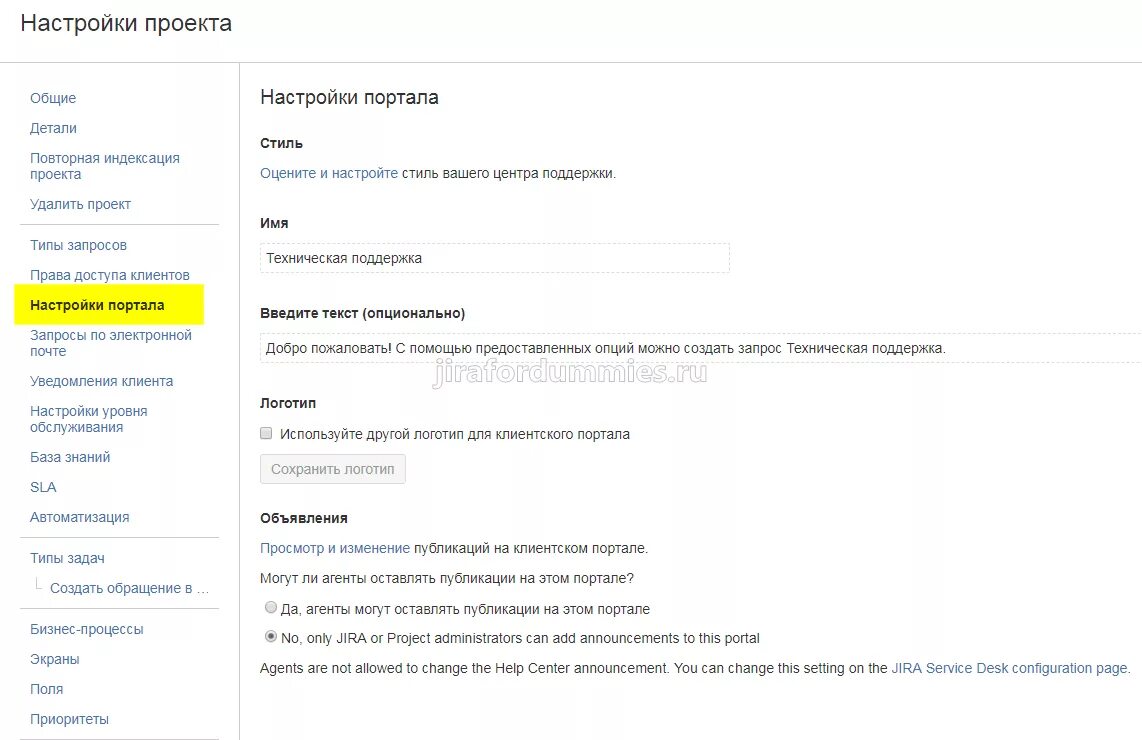
Task: Select 'Да, агенты могут оставлять публикации' radio
Action: (x=271, y=608)
